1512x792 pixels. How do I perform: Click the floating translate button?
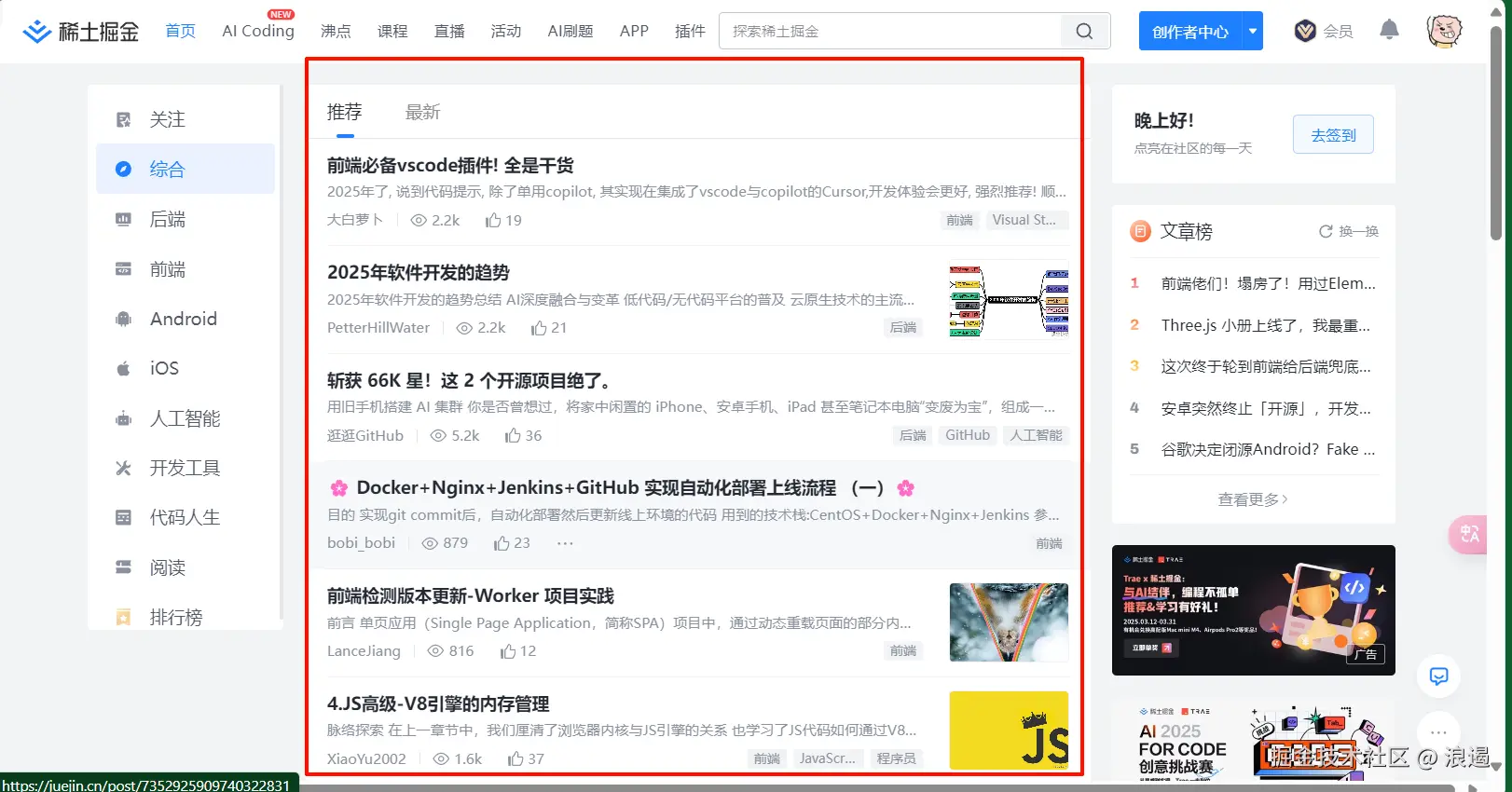(x=1468, y=534)
